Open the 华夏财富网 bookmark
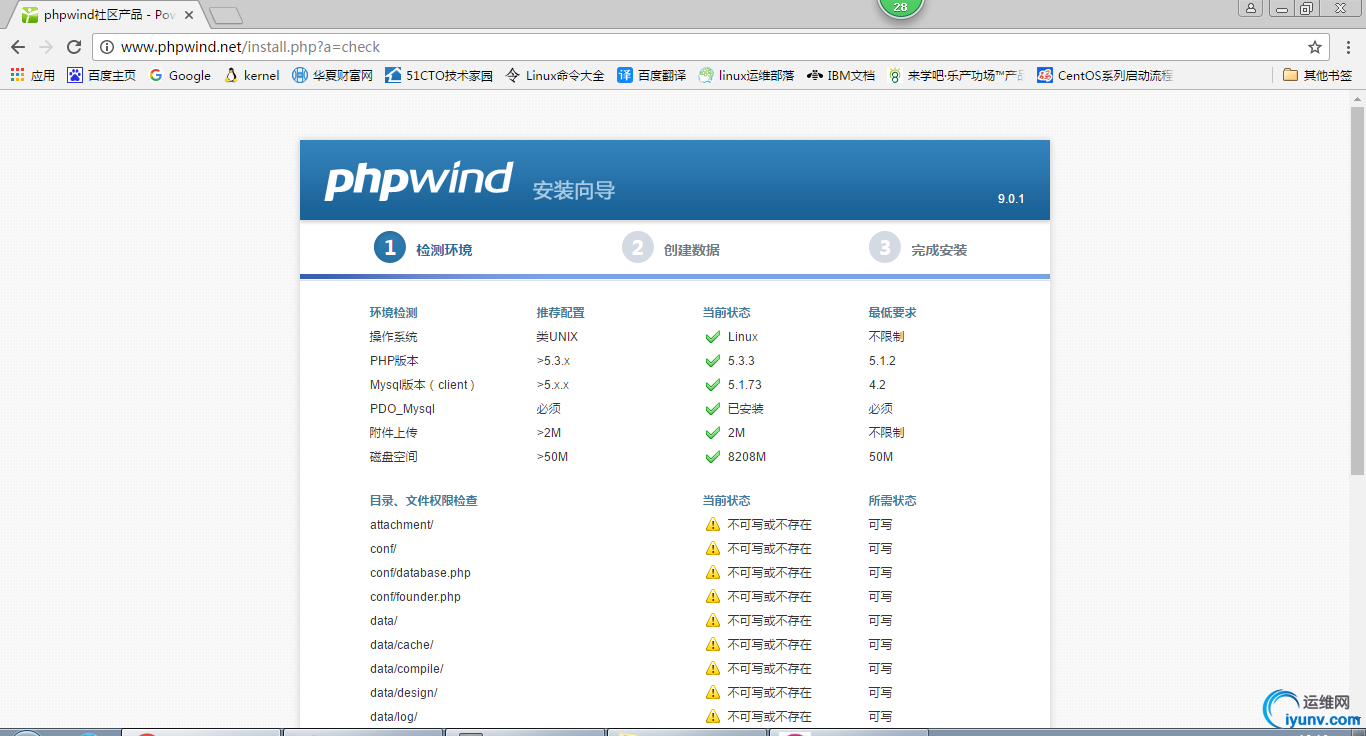This screenshot has height=736, width=1366. (x=332, y=75)
